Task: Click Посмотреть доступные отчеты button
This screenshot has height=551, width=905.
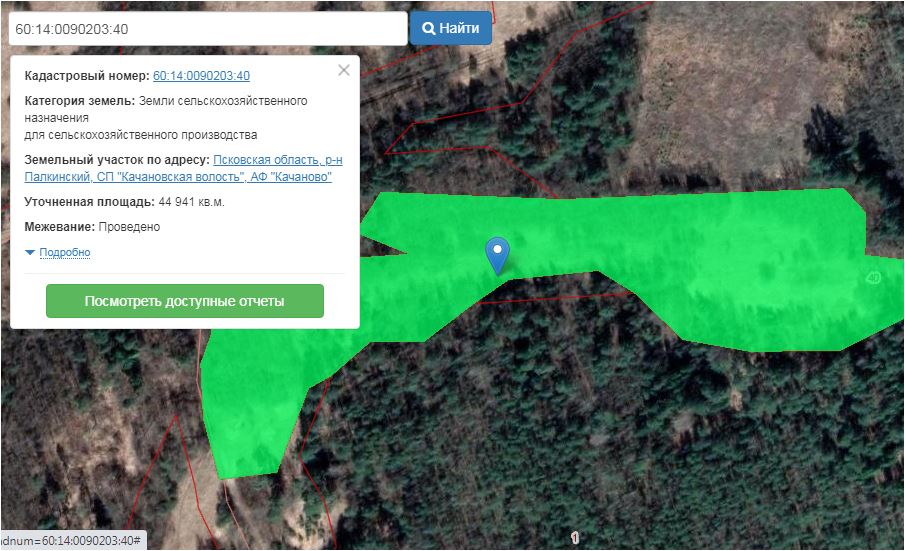Action: [185, 301]
